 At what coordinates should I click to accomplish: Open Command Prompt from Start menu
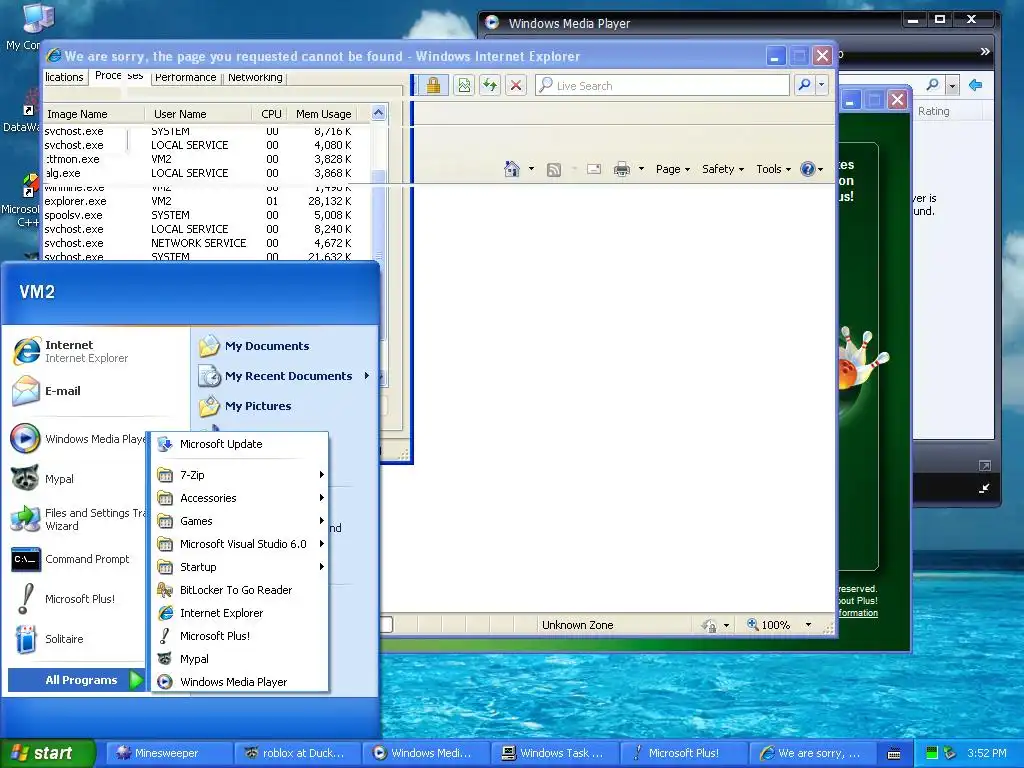pos(71,559)
